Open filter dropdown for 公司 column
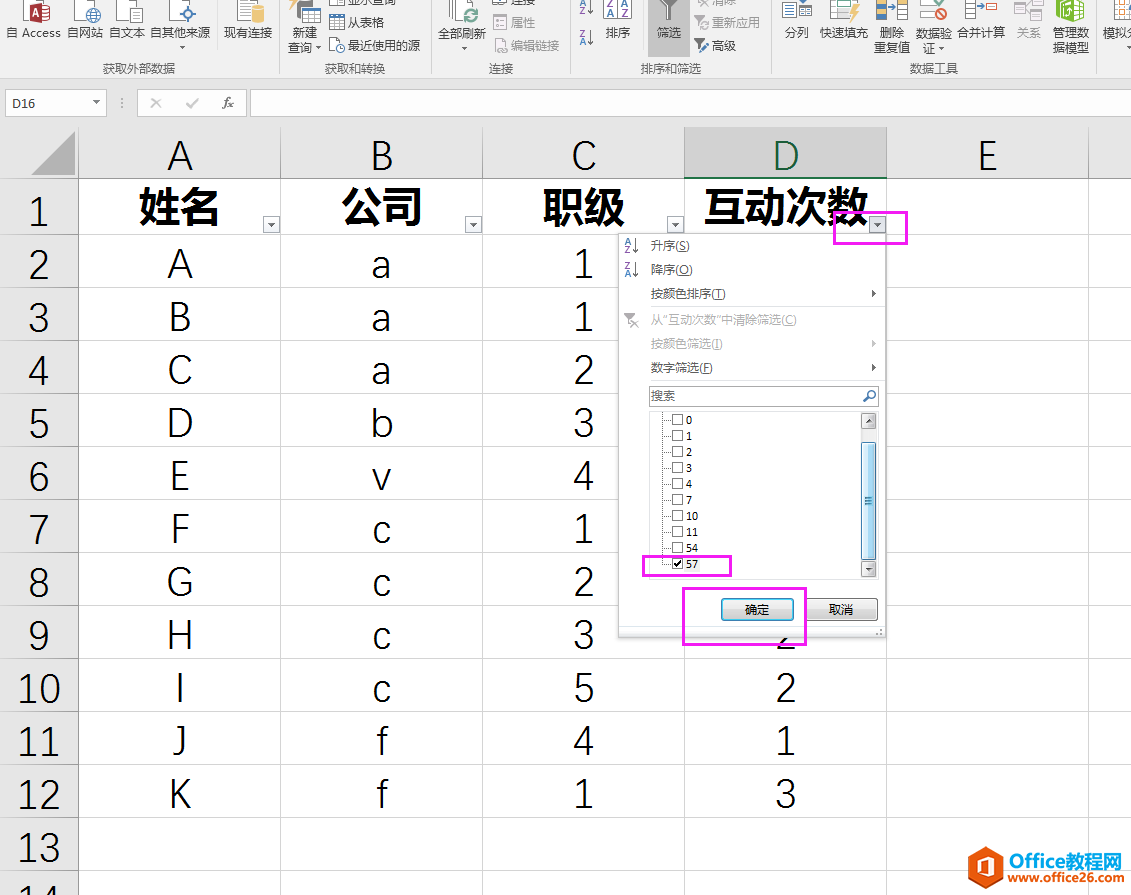This screenshot has height=895, width=1131. coord(473,225)
